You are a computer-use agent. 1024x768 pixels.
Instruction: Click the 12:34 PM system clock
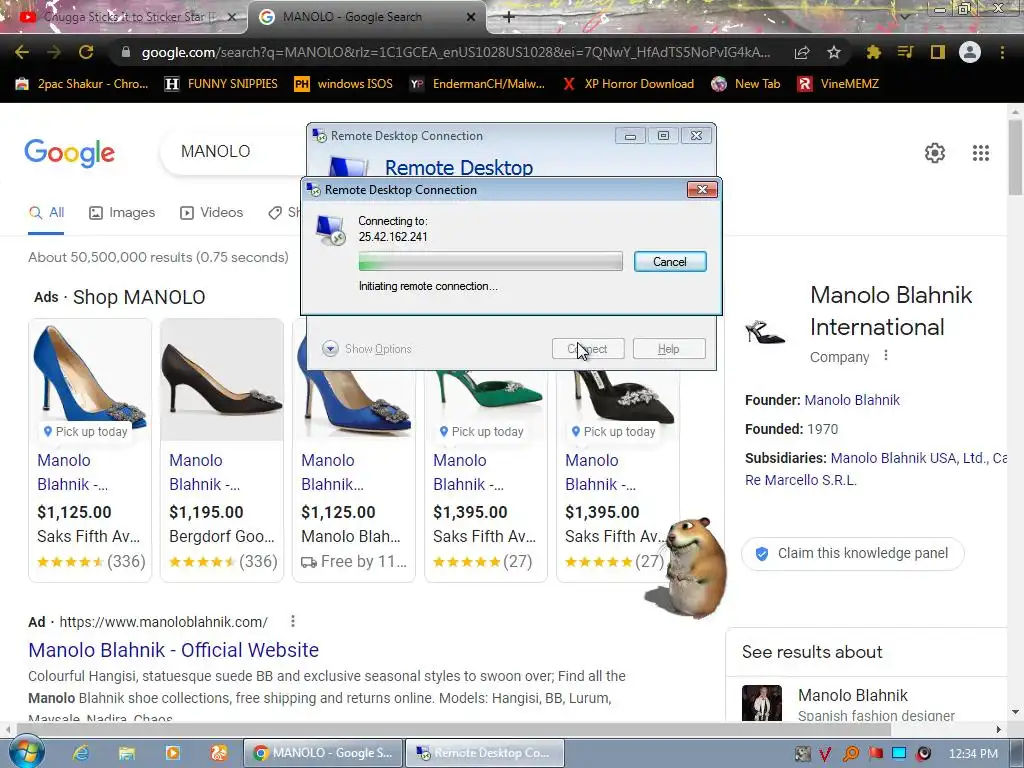tap(973, 754)
